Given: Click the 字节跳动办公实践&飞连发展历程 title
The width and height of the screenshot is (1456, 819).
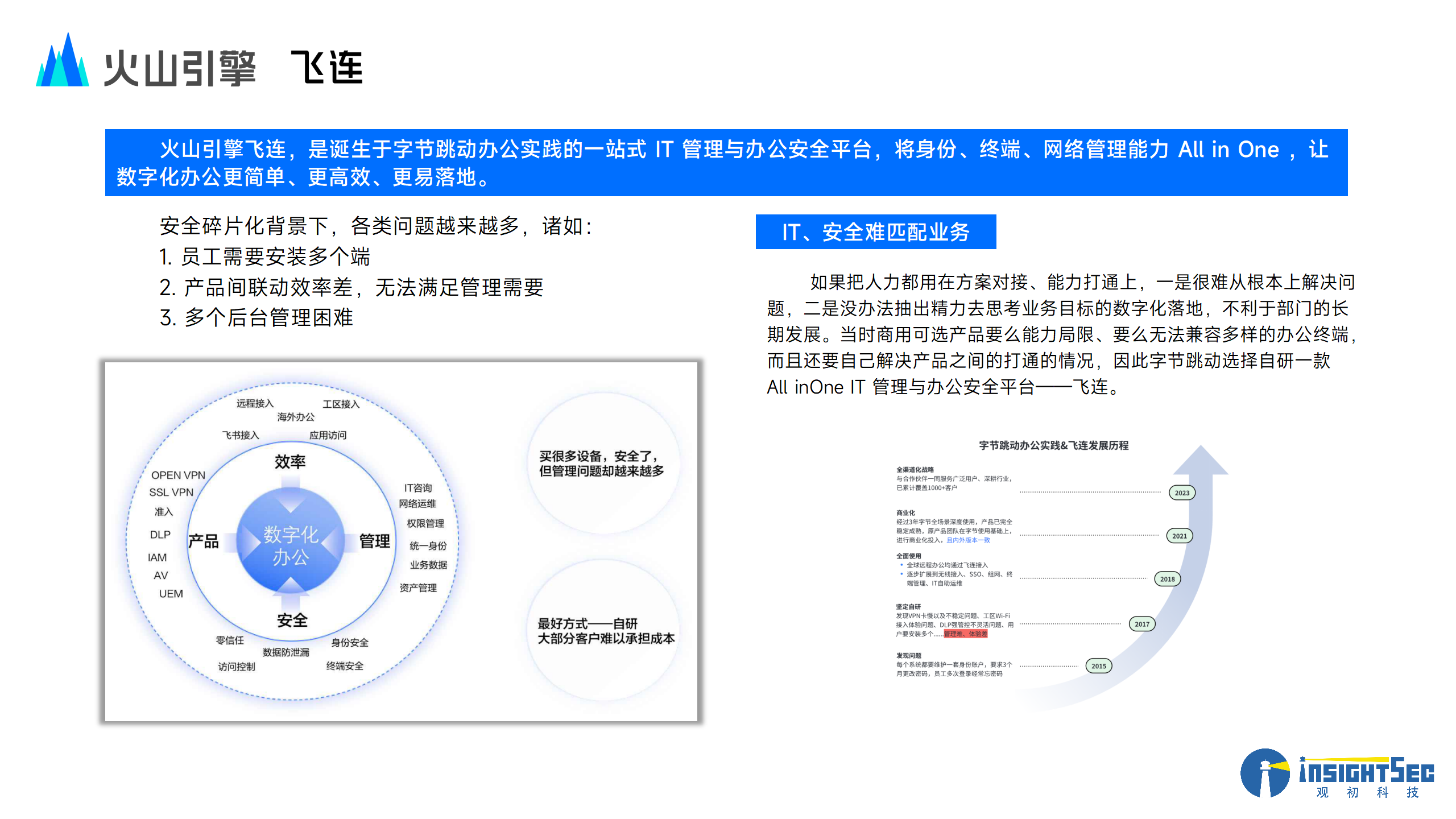Looking at the screenshot, I should (x=1054, y=445).
